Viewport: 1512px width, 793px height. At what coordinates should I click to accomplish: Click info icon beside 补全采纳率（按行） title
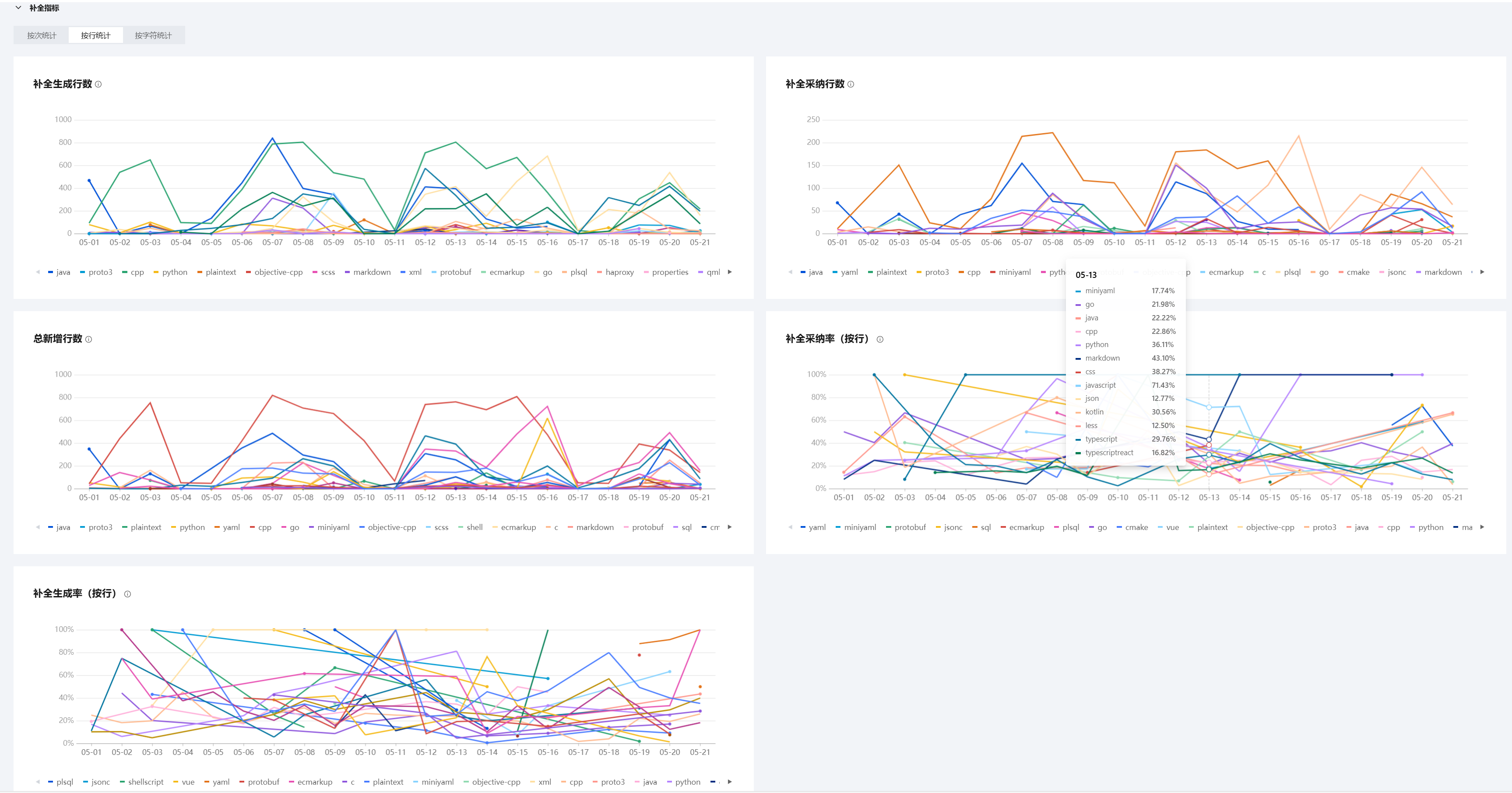[879, 339]
